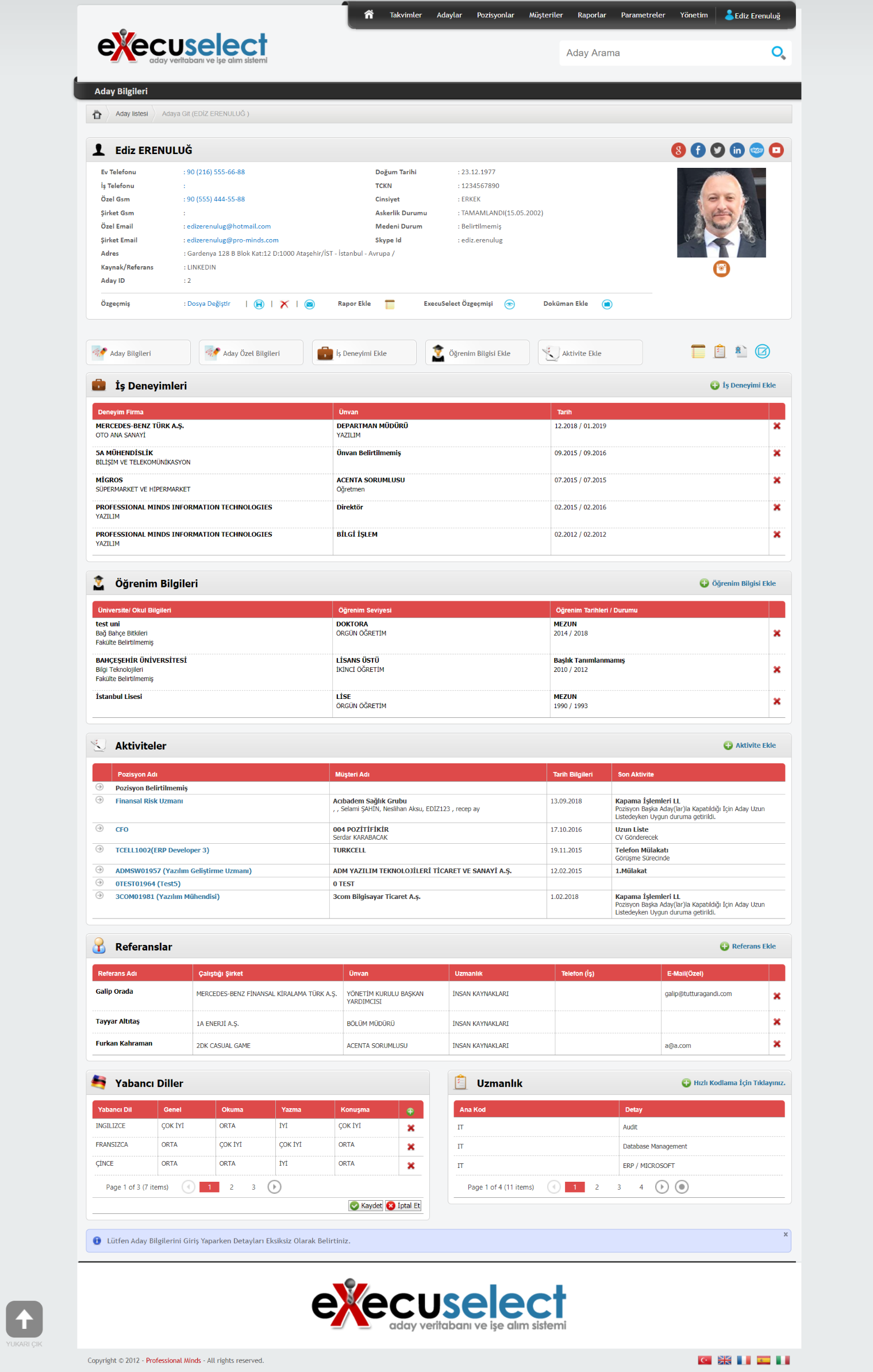This screenshot has height=1372, width=873.
Task: Click the Aday Arama search field
Action: tap(664, 53)
